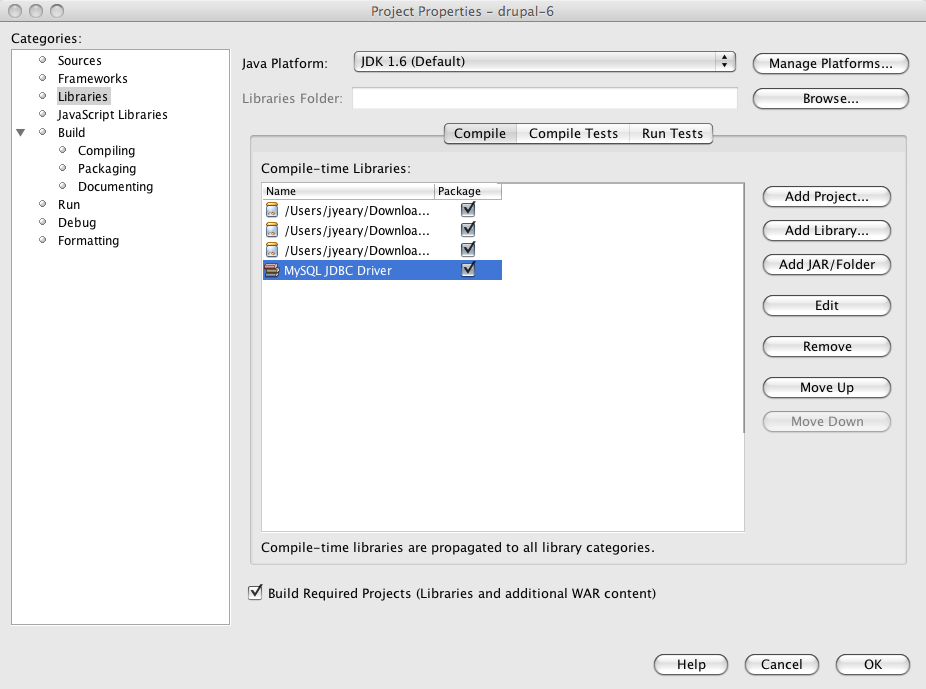926x689 pixels.
Task: Open Help for project properties
Action: pyautogui.click(x=691, y=665)
